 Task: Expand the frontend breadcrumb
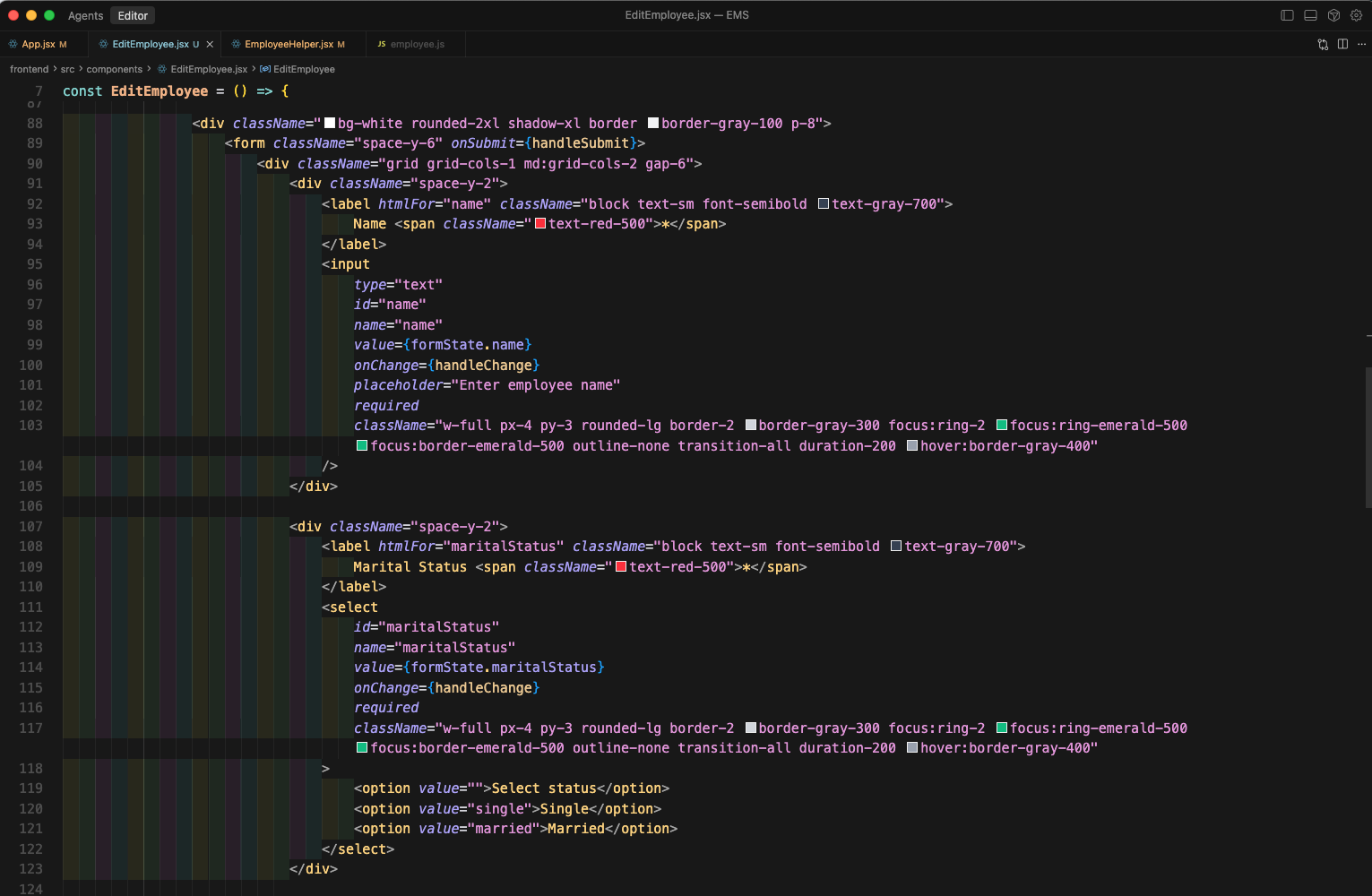coord(30,69)
